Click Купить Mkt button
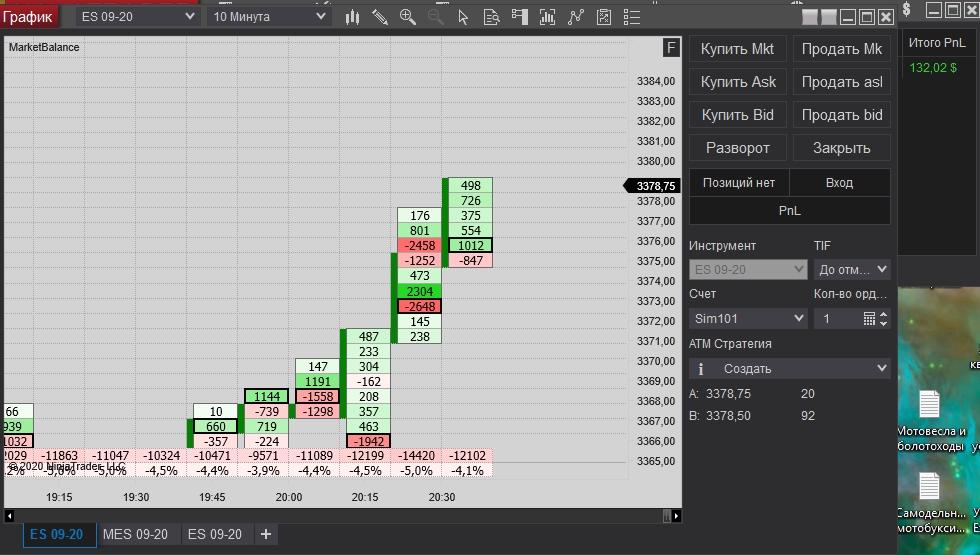Image resolution: width=980 pixels, height=555 pixels. (x=738, y=49)
